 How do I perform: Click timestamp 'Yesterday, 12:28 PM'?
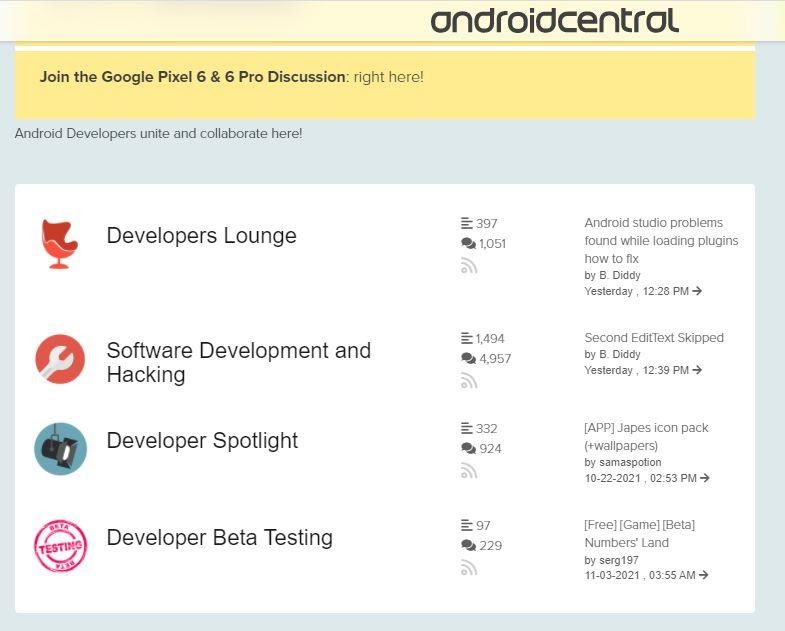[x=636, y=291]
